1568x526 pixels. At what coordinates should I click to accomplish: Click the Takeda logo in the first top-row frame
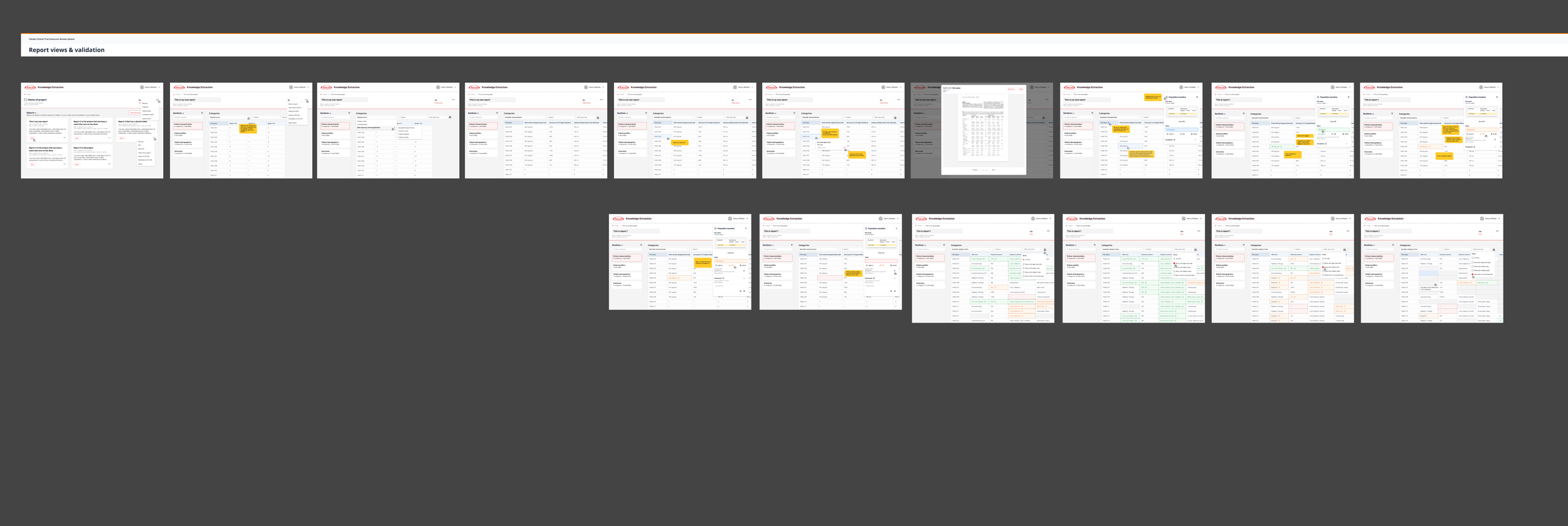(30, 87)
